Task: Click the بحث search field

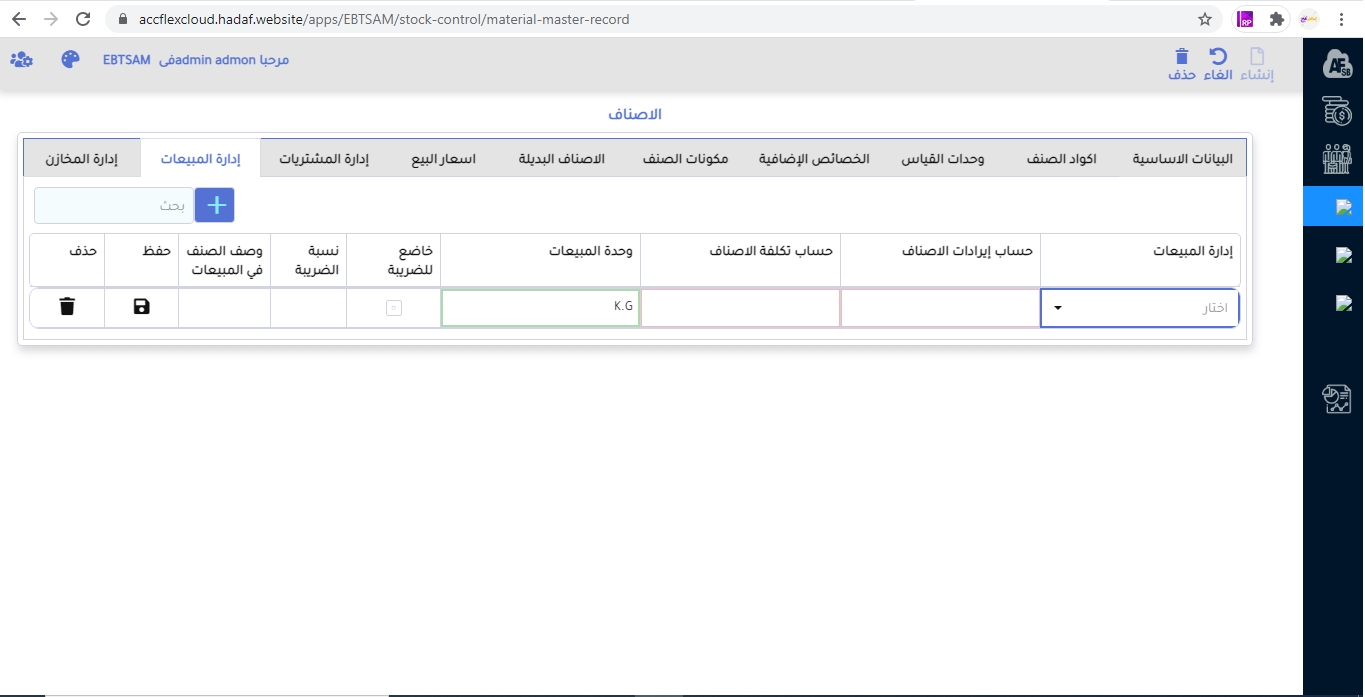Action: point(114,205)
